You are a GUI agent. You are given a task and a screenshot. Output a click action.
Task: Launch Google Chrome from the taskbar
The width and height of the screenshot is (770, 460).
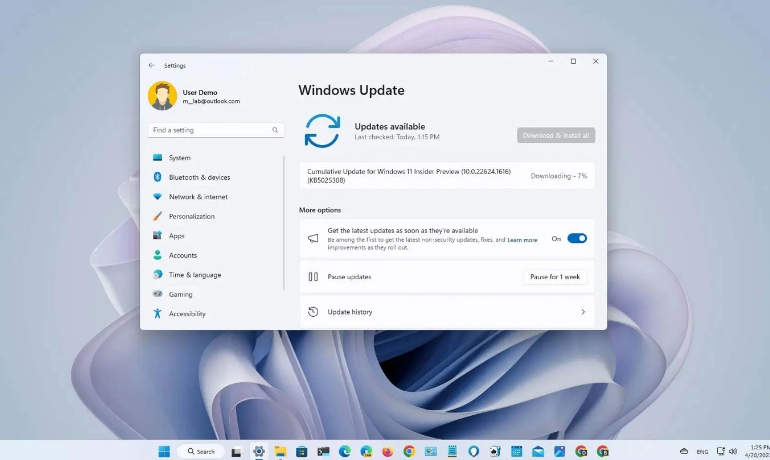click(409, 451)
